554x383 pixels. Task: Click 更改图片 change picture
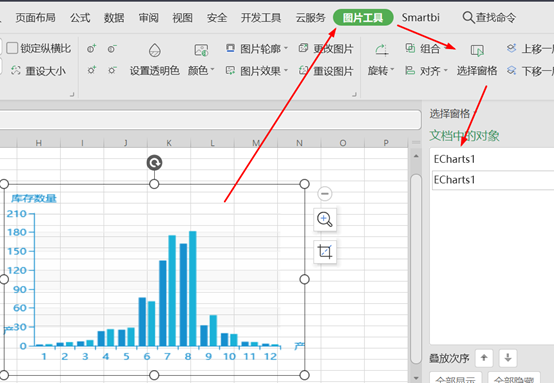point(326,48)
